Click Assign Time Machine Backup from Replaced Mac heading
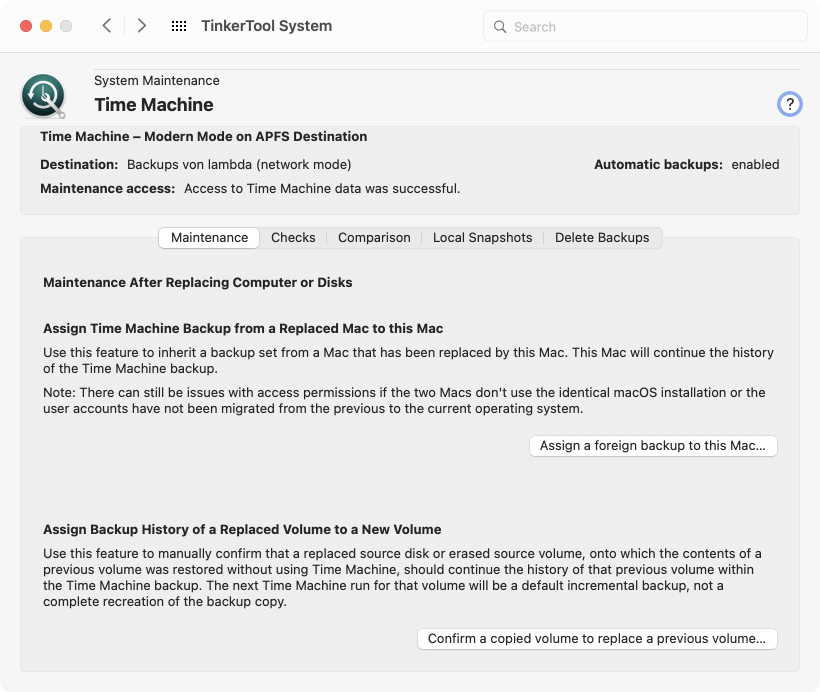Viewport: 820px width, 692px height. point(243,328)
